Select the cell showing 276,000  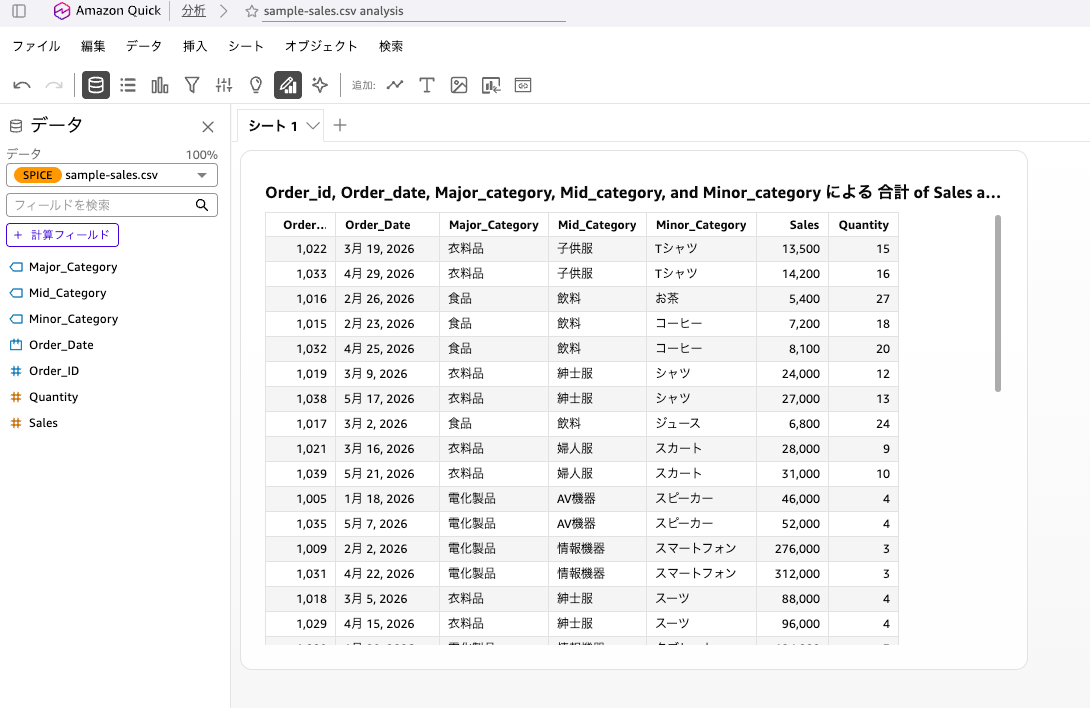click(x=792, y=549)
